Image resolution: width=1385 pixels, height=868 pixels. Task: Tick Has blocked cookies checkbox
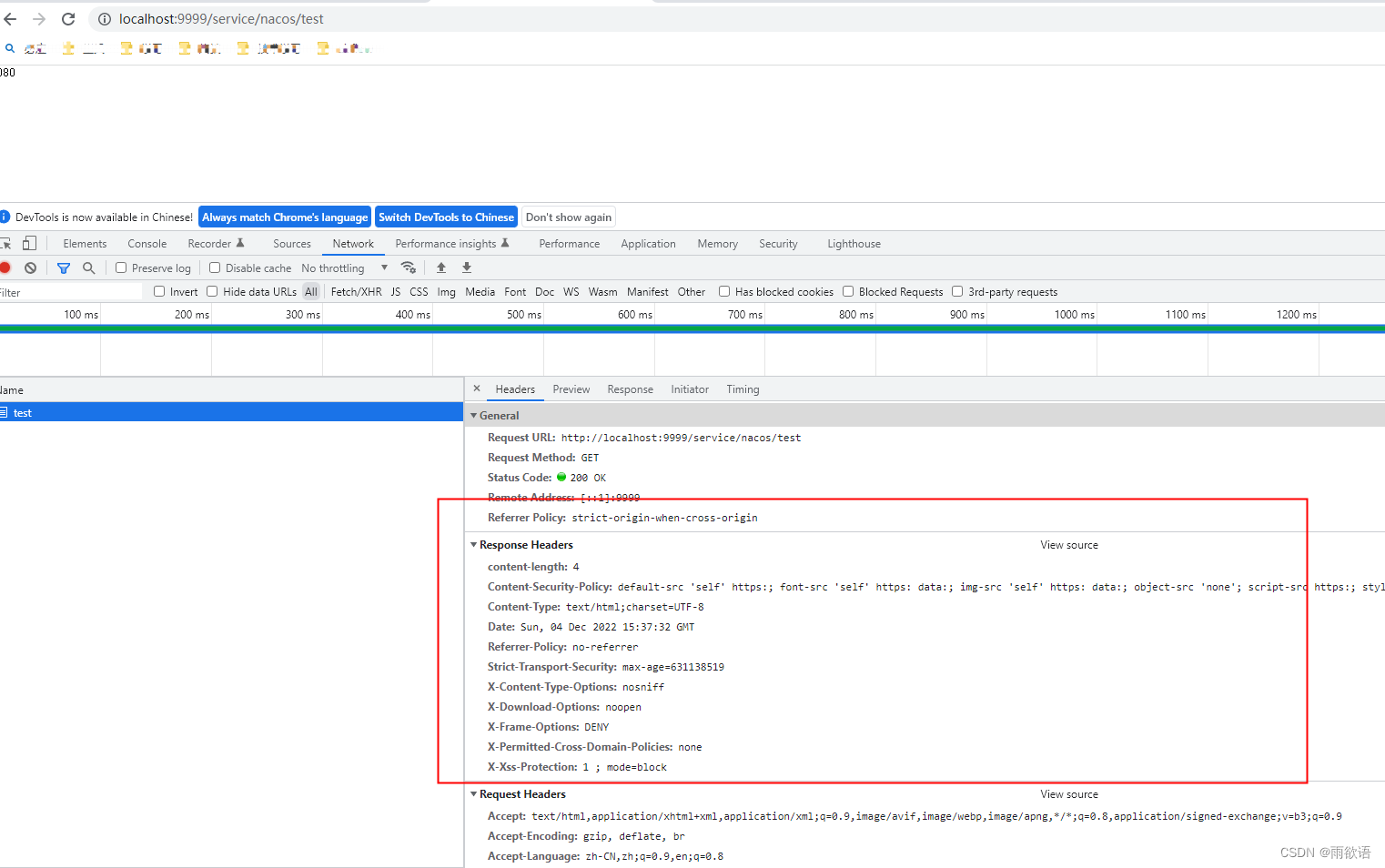(724, 291)
